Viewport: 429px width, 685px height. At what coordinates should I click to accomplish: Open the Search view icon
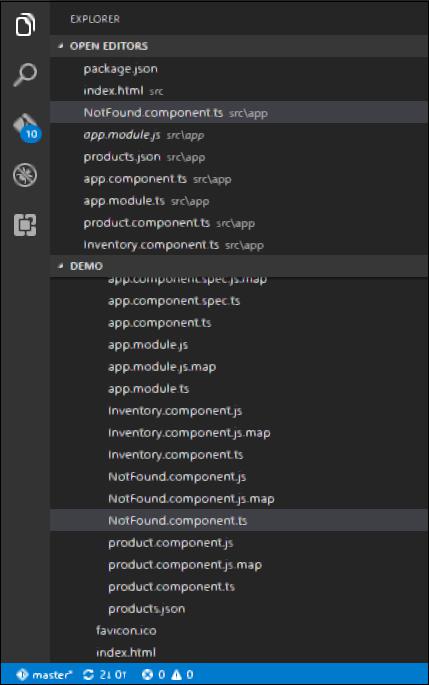(25, 74)
